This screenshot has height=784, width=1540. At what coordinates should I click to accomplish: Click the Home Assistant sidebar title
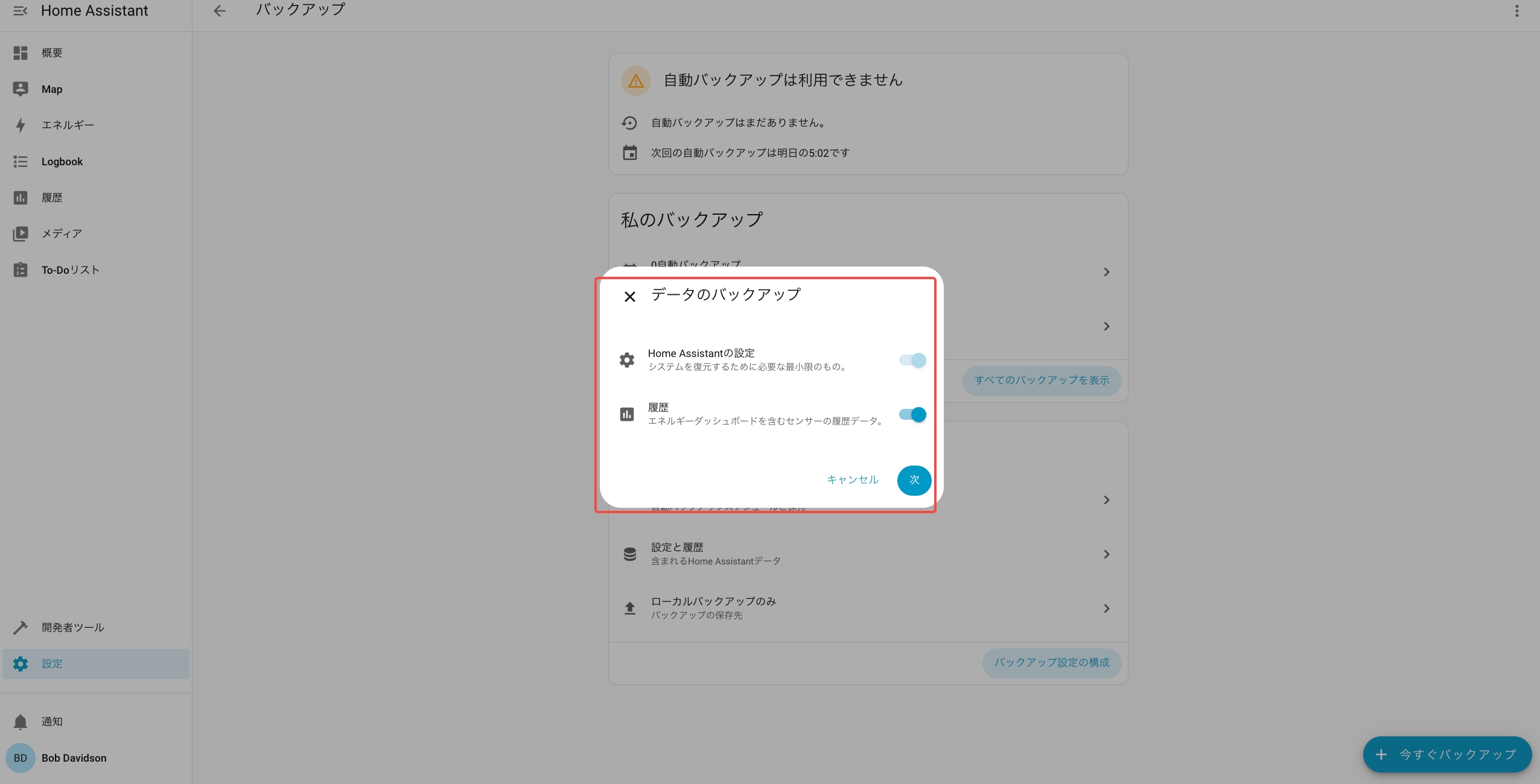94,11
